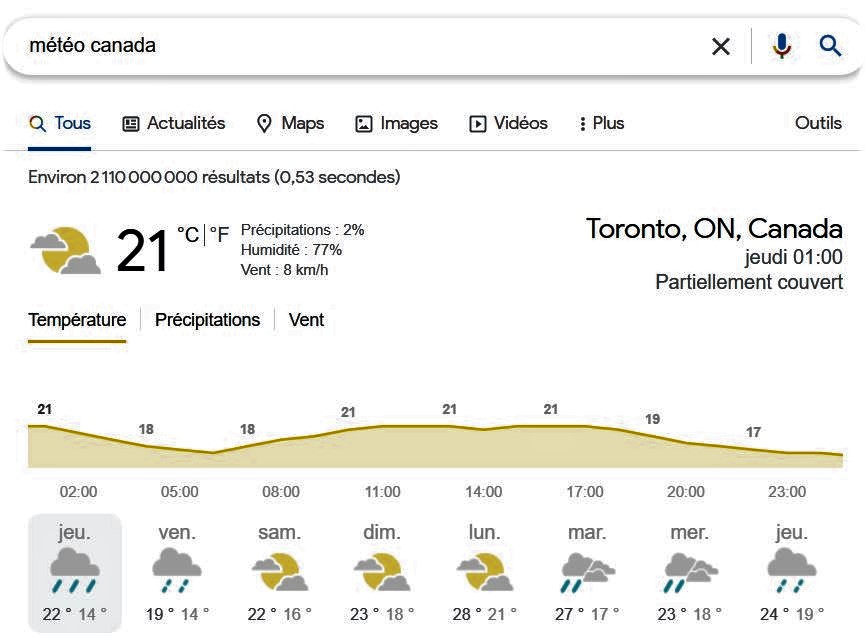Expand the Plus more-options menu
Viewport: 865px width, 641px height.
(x=601, y=124)
